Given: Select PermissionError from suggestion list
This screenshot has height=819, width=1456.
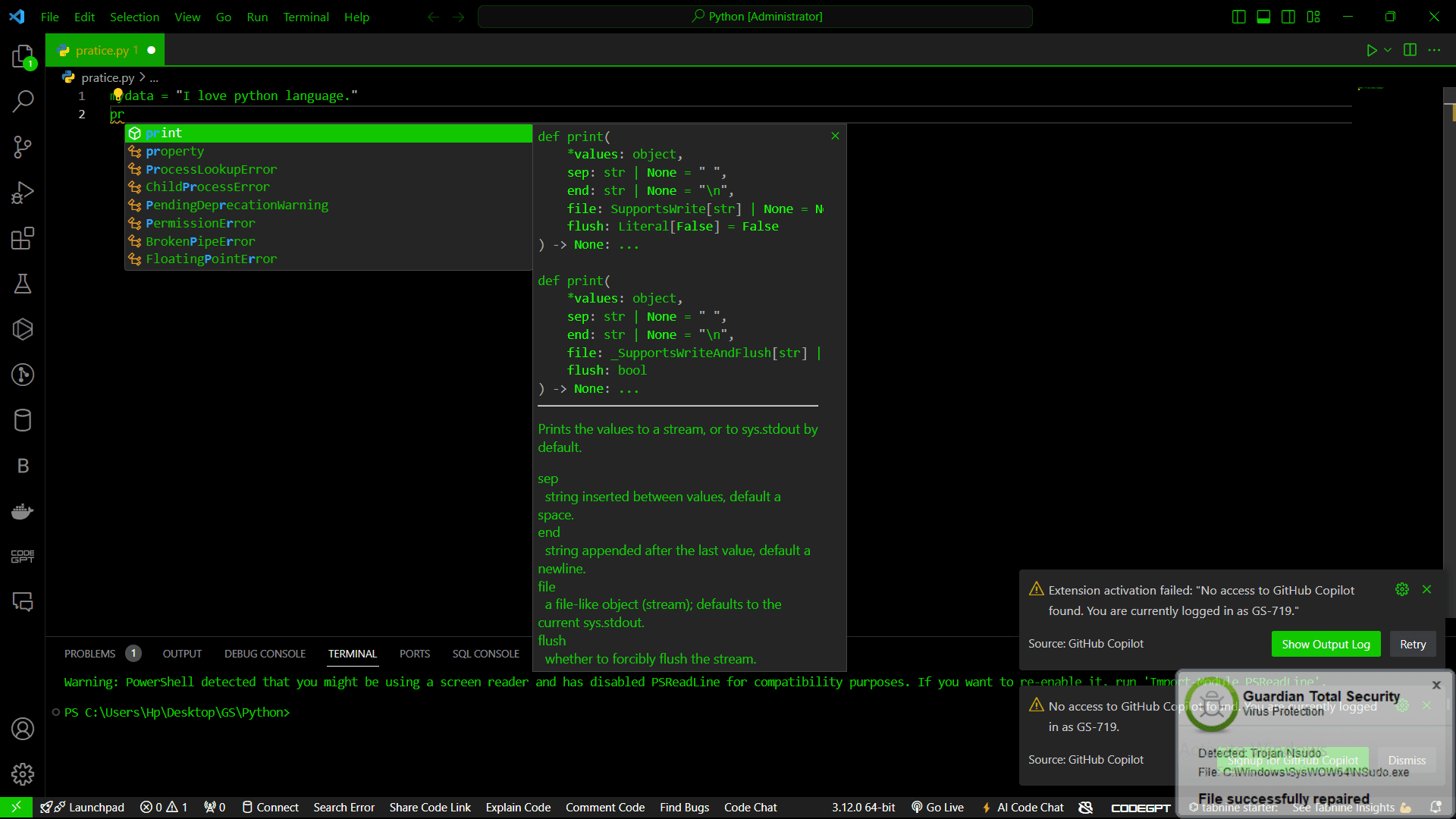Looking at the screenshot, I should [328, 224].
